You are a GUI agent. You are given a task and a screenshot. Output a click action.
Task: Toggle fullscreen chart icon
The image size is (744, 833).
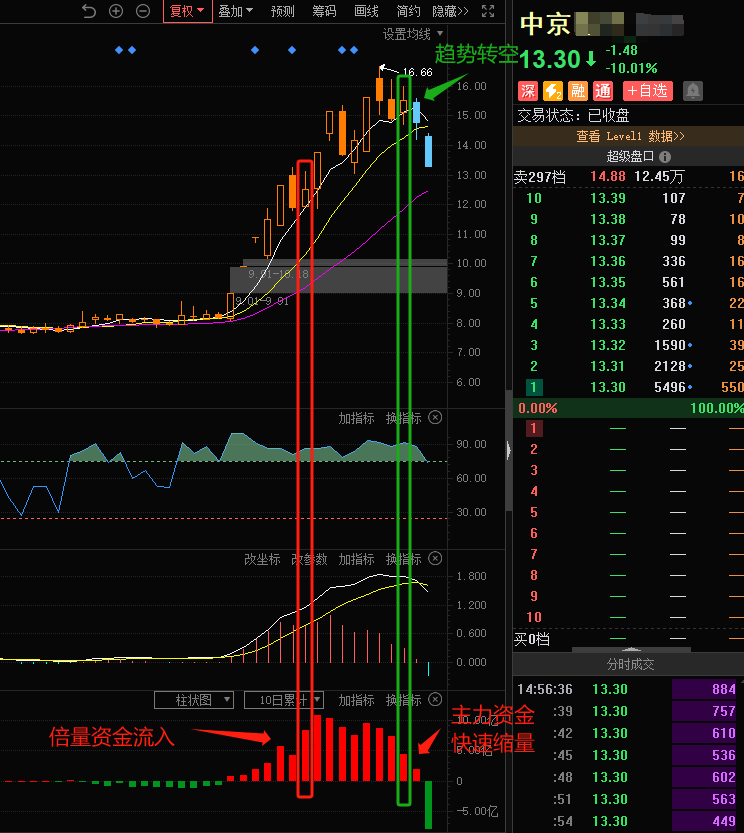pos(488,11)
